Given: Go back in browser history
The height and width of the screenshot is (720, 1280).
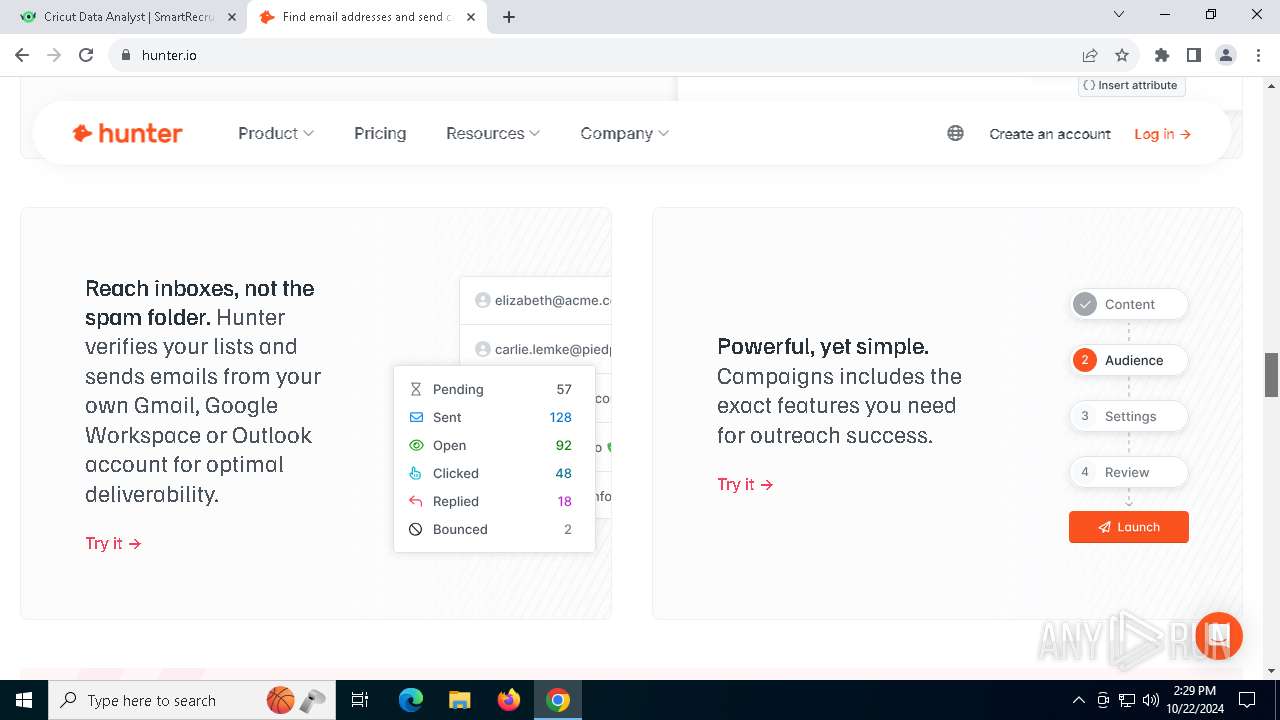Looking at the screenshot, I should [22, 55].
